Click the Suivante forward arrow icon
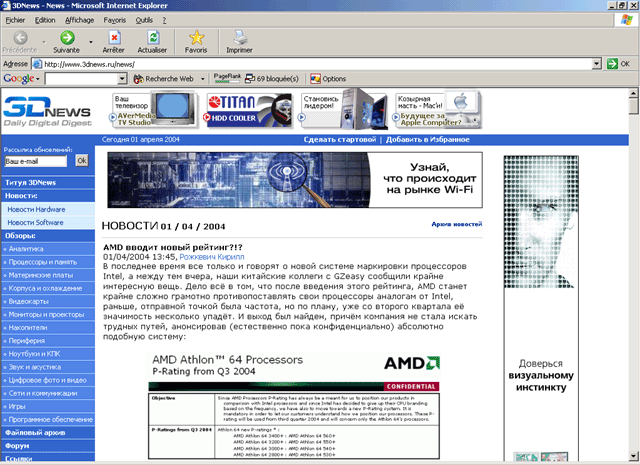640x465 pixels. (x=67, y=38)
